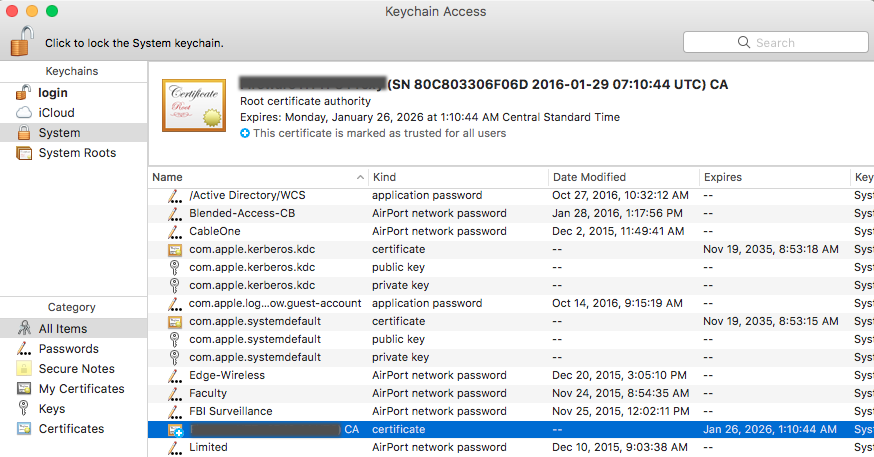The height and width of the screenshot is (457, 874).
Task: Select the com.apple.kerberos.kdc certificate row
Action: coord(511,249)
